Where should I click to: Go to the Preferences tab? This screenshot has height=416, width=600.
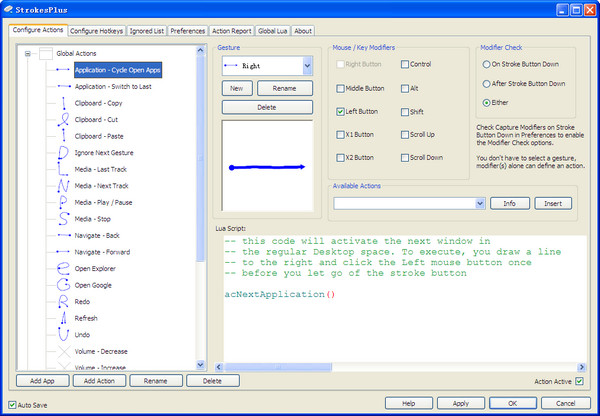point(188,31)
